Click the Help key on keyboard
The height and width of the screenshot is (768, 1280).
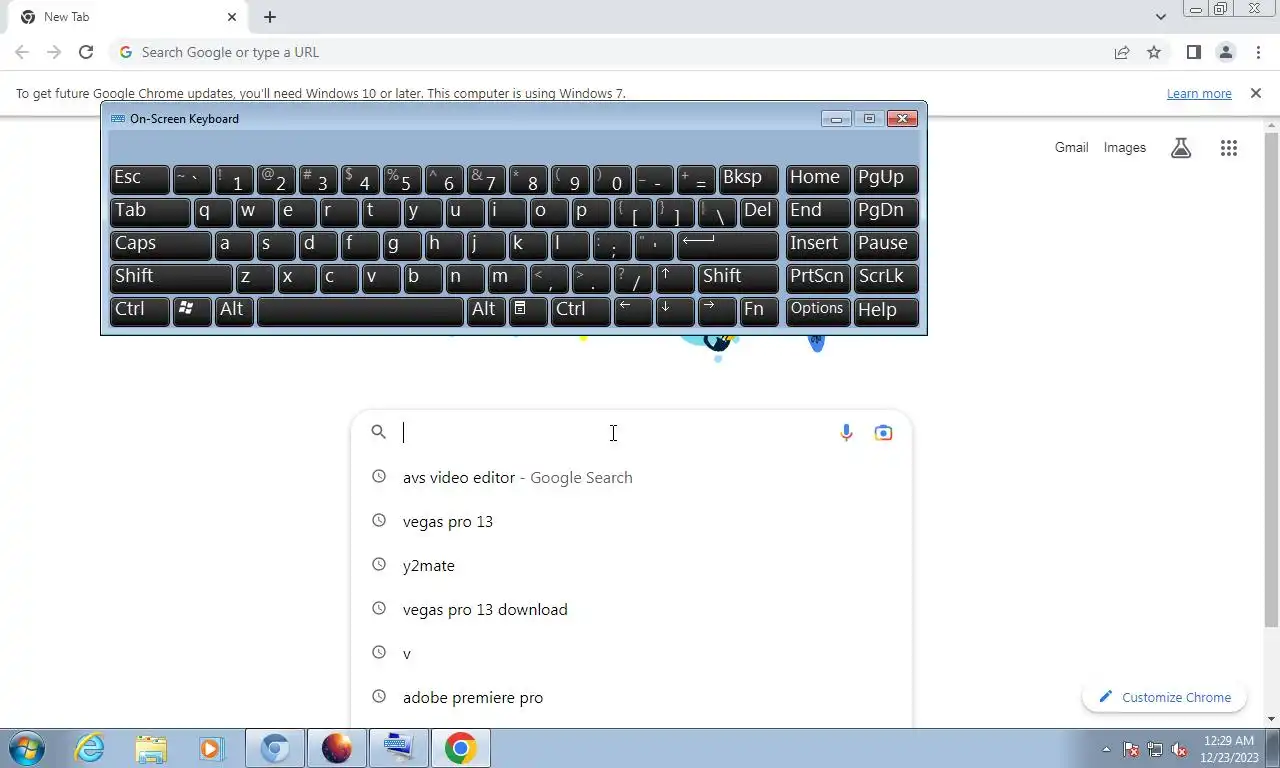pos(886,311)
